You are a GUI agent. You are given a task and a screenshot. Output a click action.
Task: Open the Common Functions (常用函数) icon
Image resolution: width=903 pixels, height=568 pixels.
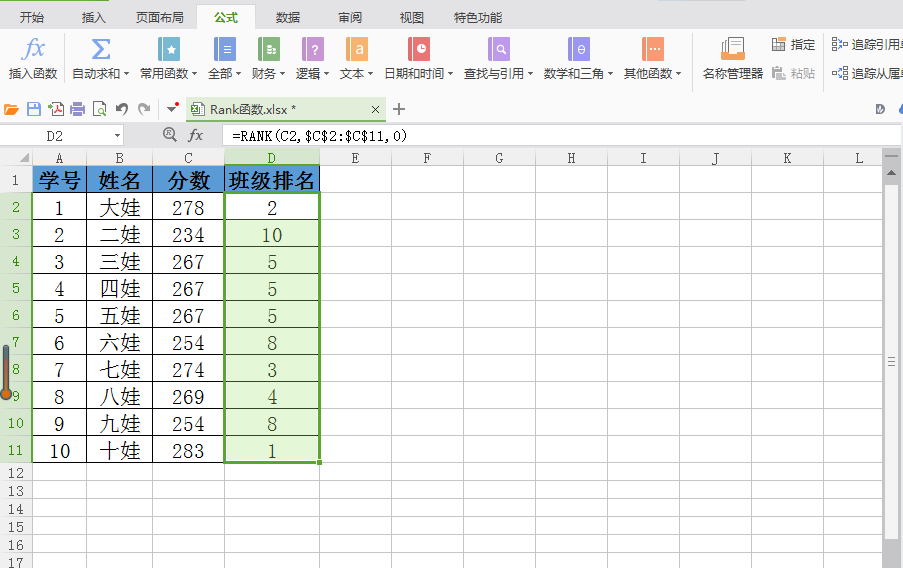tap(169, 50)
